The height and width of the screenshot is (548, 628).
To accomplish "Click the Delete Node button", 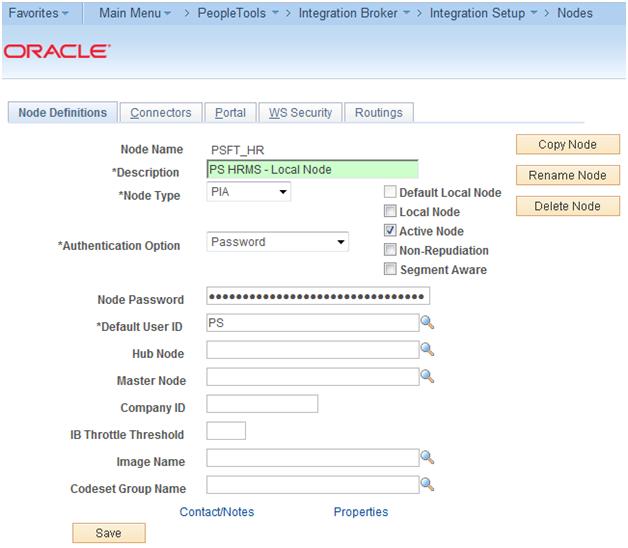I will pyautogui.click(x=568, y=206).
